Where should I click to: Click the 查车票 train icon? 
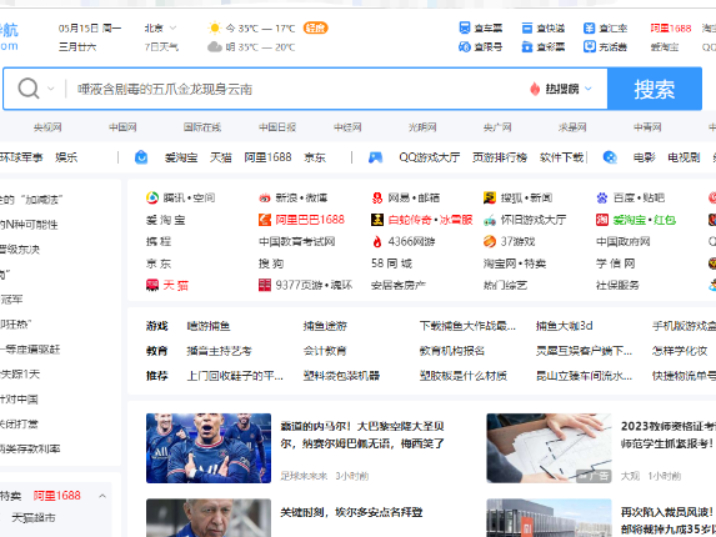[464, 28]
